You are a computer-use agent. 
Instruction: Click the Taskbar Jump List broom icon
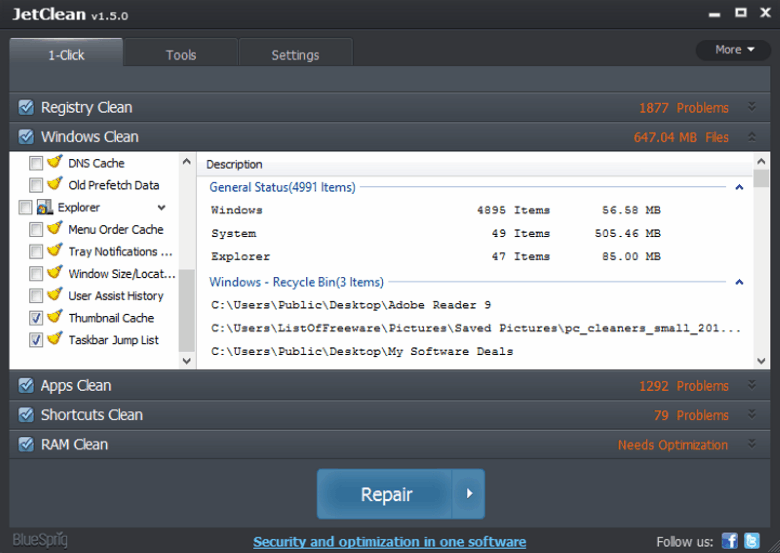(55, 339)
